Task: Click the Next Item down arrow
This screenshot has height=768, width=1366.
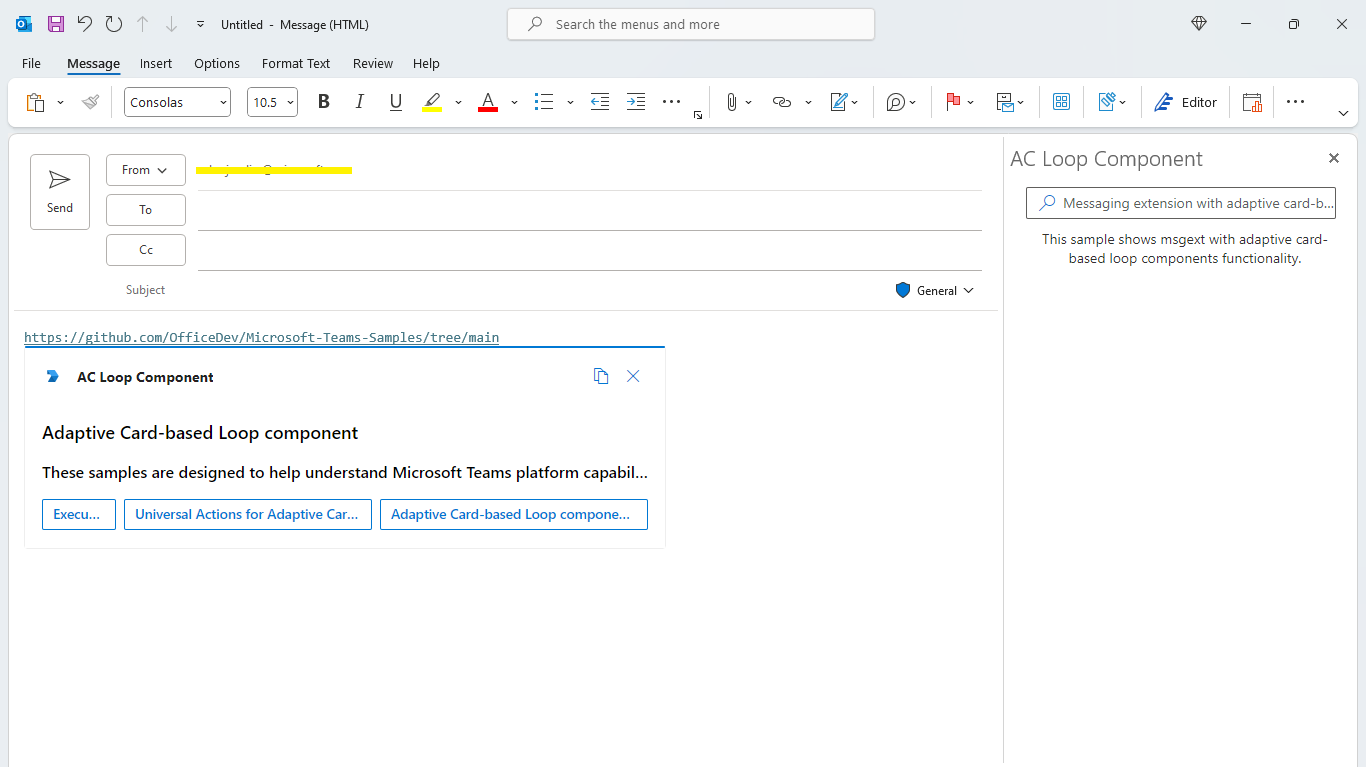Action: [x=171, y=24]
